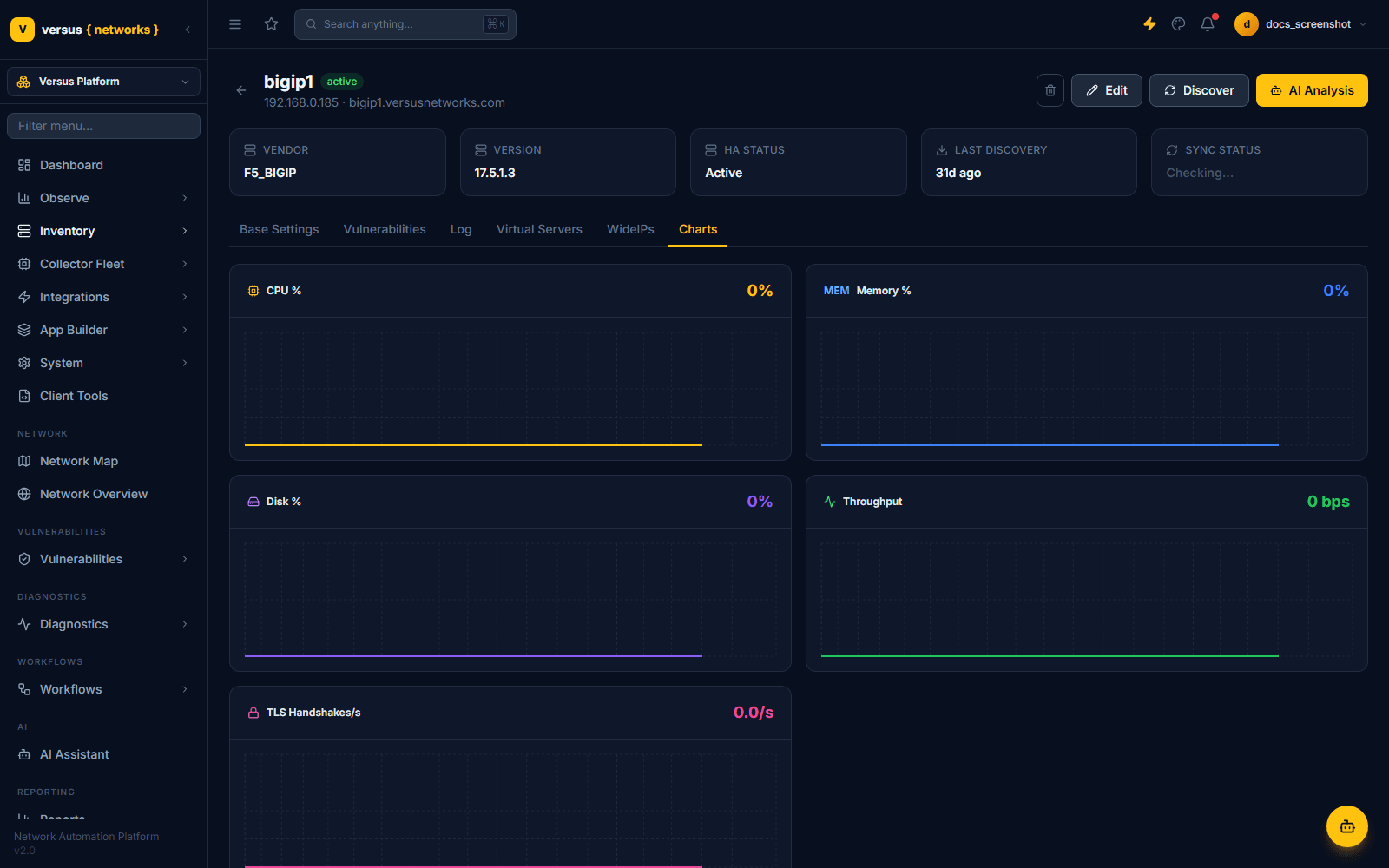Click the hamburger menu toggle icon
This screenshot has width=1389, height=868.
(235, 24)
